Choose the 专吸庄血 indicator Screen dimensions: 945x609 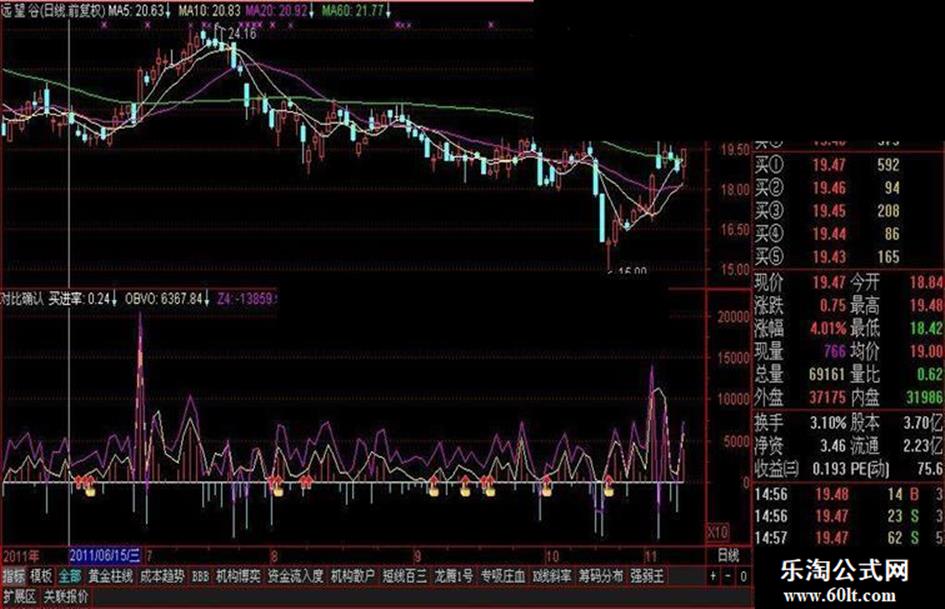503,576
